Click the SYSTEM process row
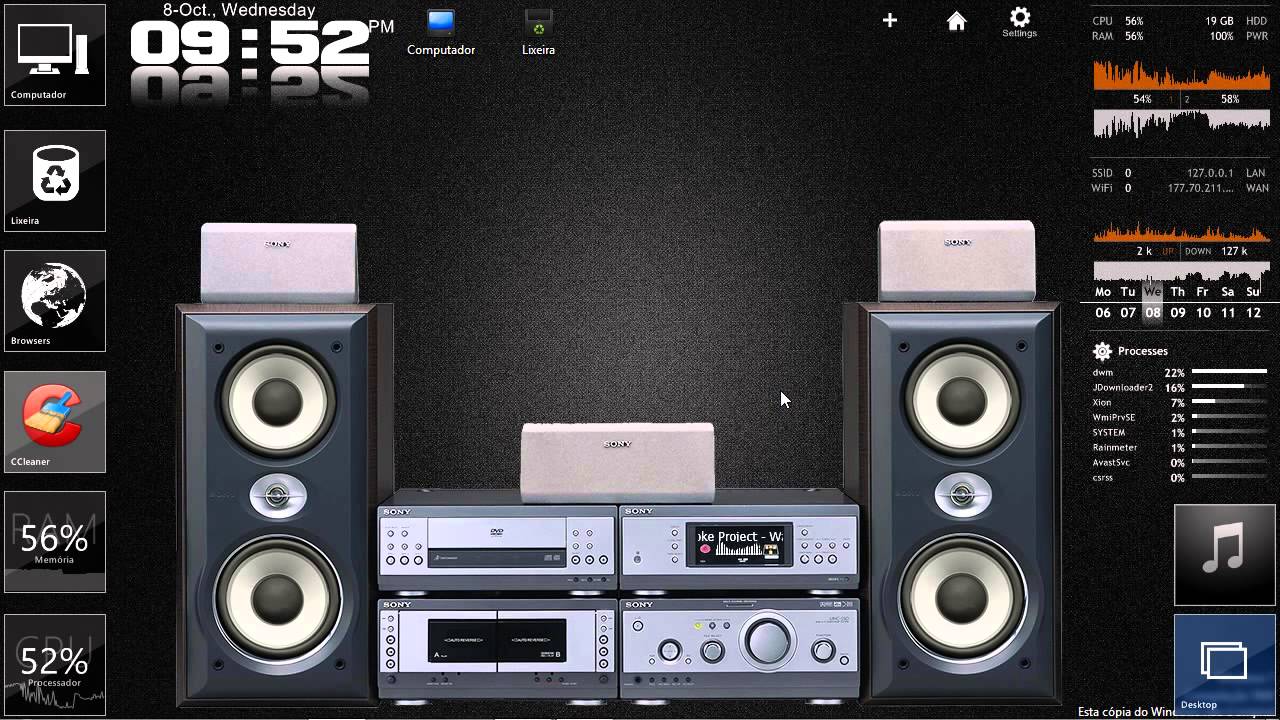This screenshot has height=720, width=1280. pyautogui.click(x=1180, y=432)
